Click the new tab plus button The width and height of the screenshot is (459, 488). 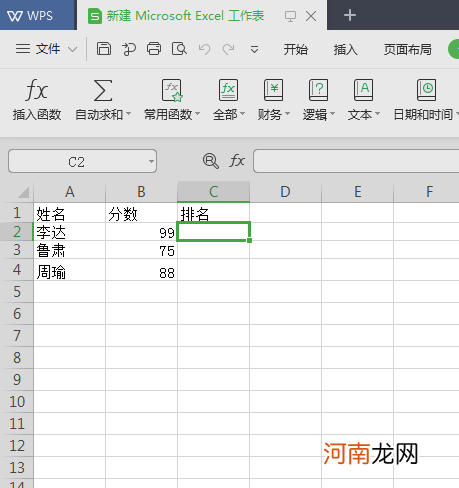coord(350,15)
